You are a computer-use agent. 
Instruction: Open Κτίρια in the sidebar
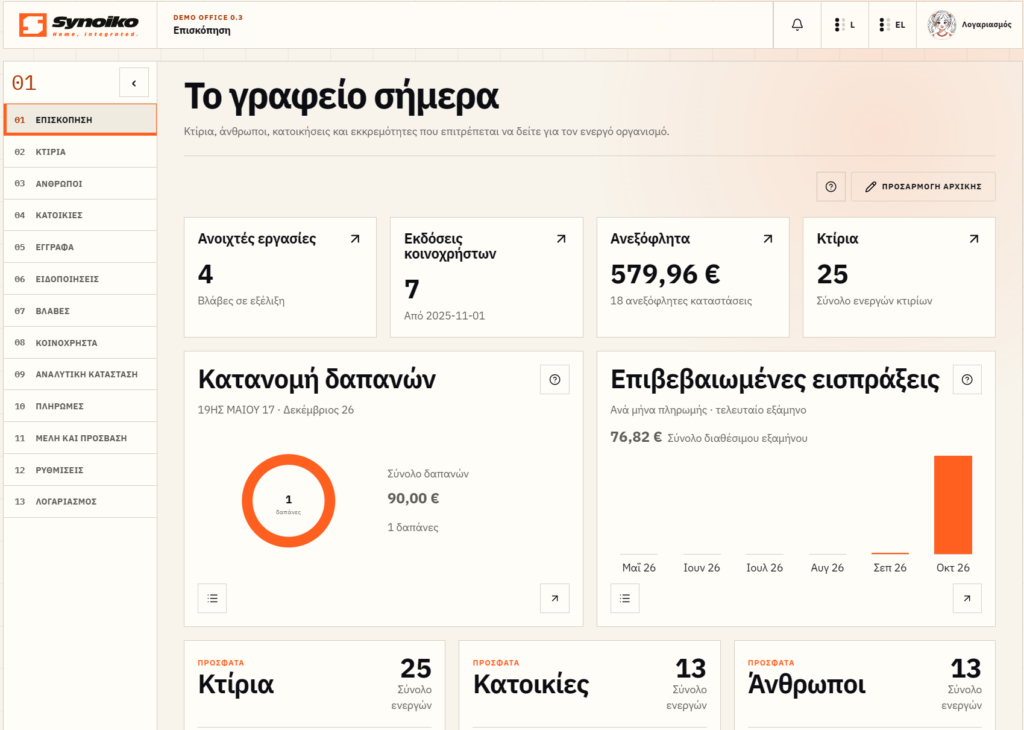80,151
